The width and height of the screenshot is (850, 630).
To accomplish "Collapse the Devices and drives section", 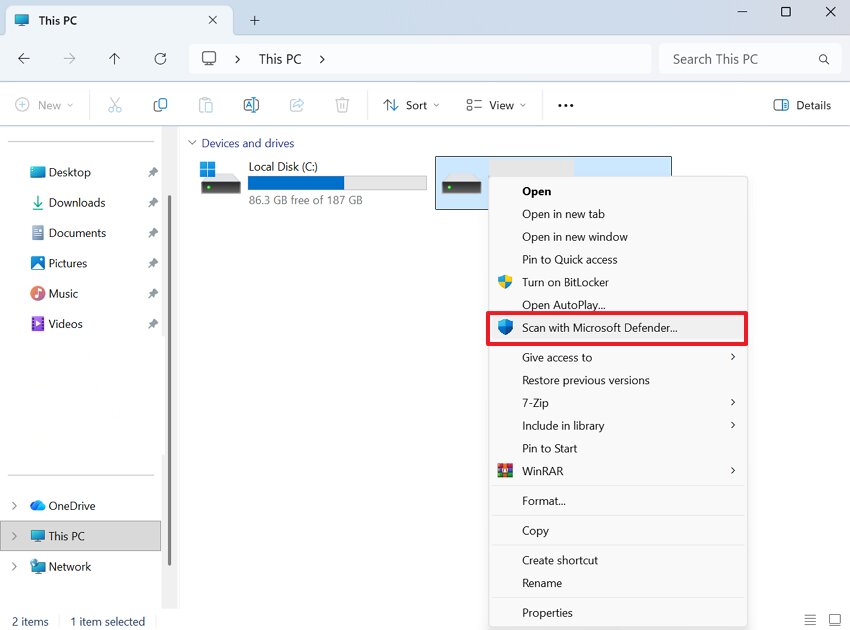I will click(x=192, y=143).
